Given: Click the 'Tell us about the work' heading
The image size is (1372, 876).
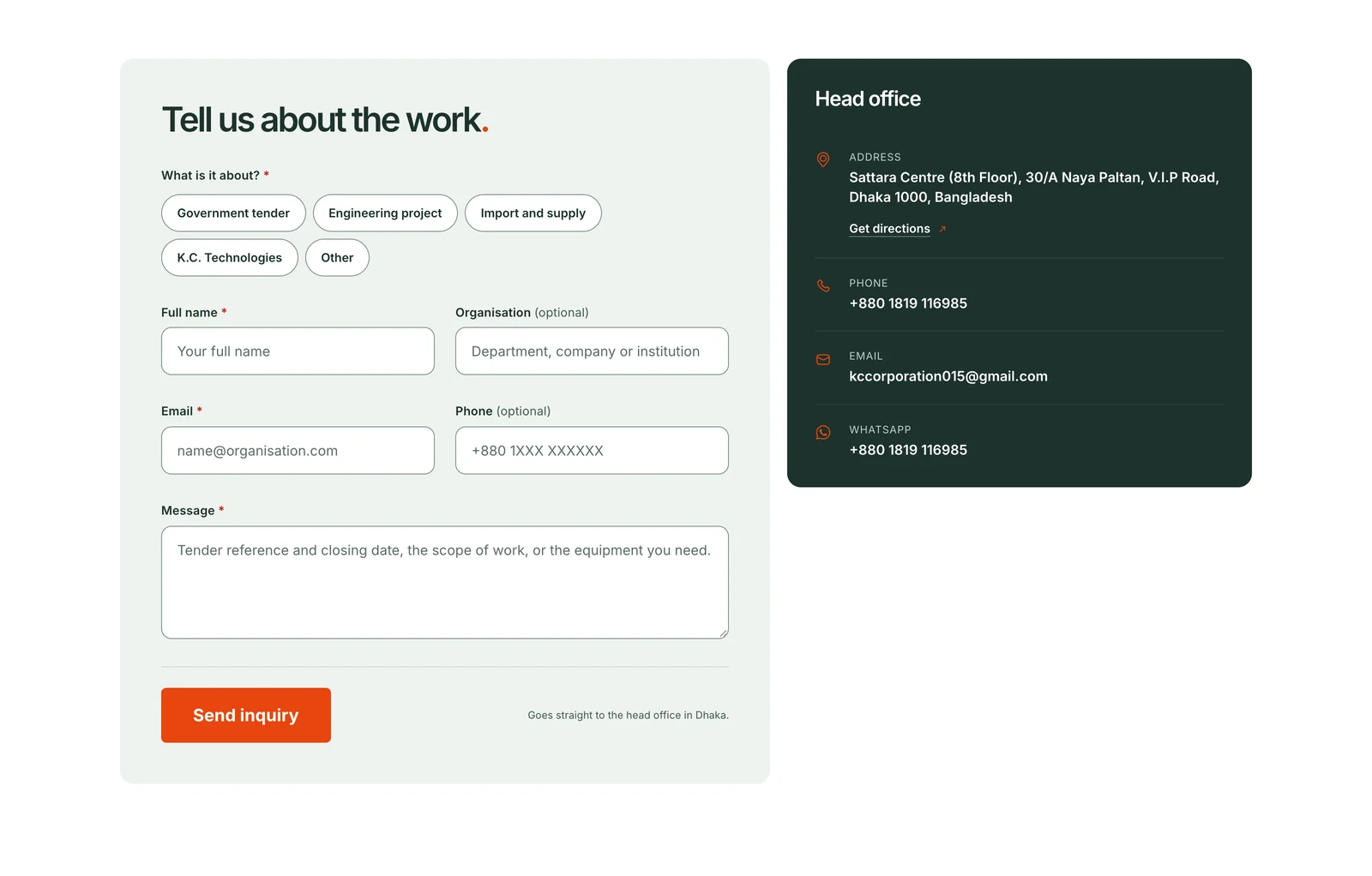Looking at the screenshot, I should (325, 120).
